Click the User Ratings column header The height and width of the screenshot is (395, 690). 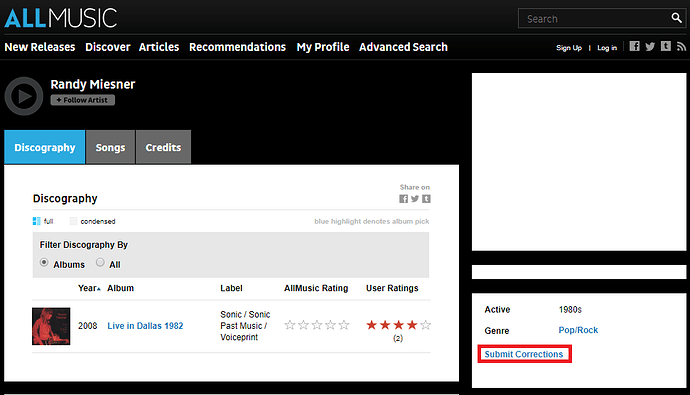[392, 288]
